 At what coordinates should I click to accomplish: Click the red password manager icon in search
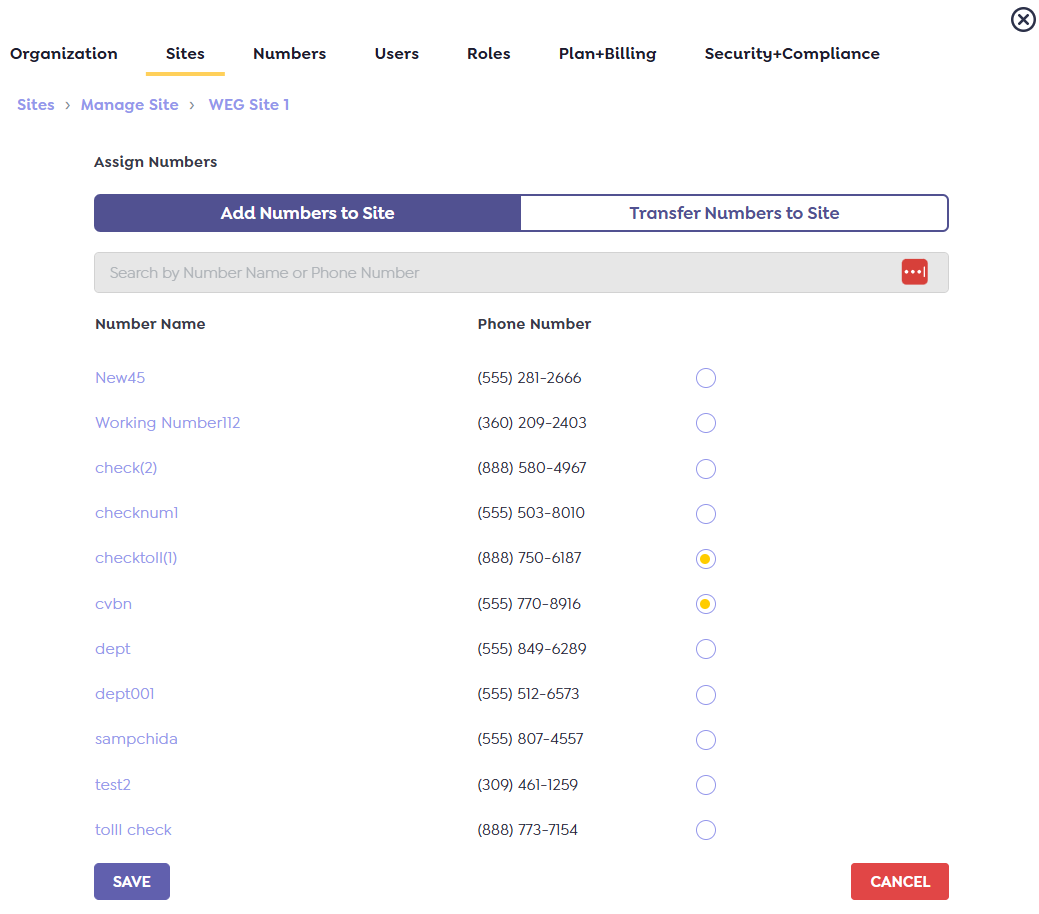click(x=914, y=272)
